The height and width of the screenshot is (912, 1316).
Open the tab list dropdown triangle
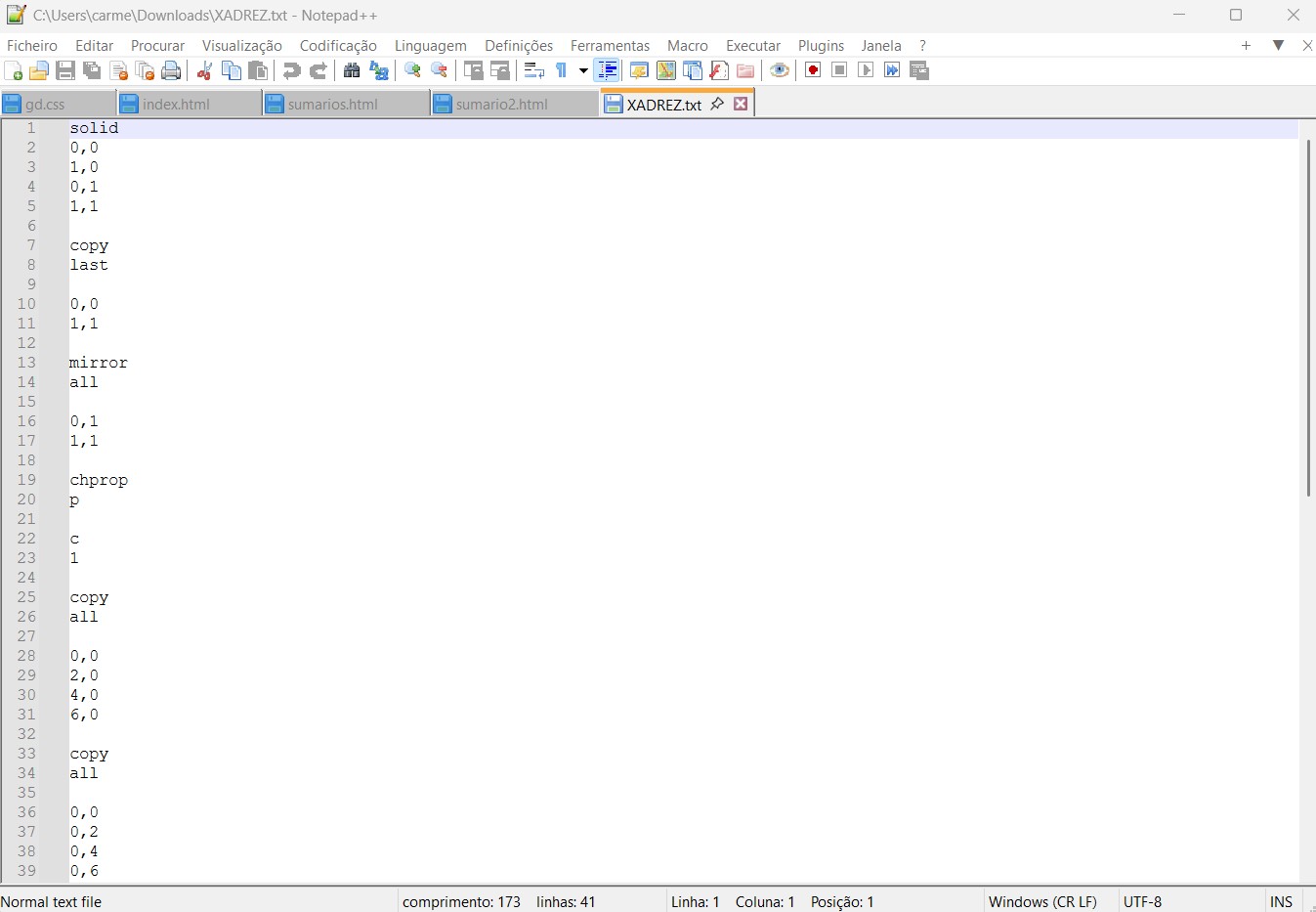pos(1278,45)
